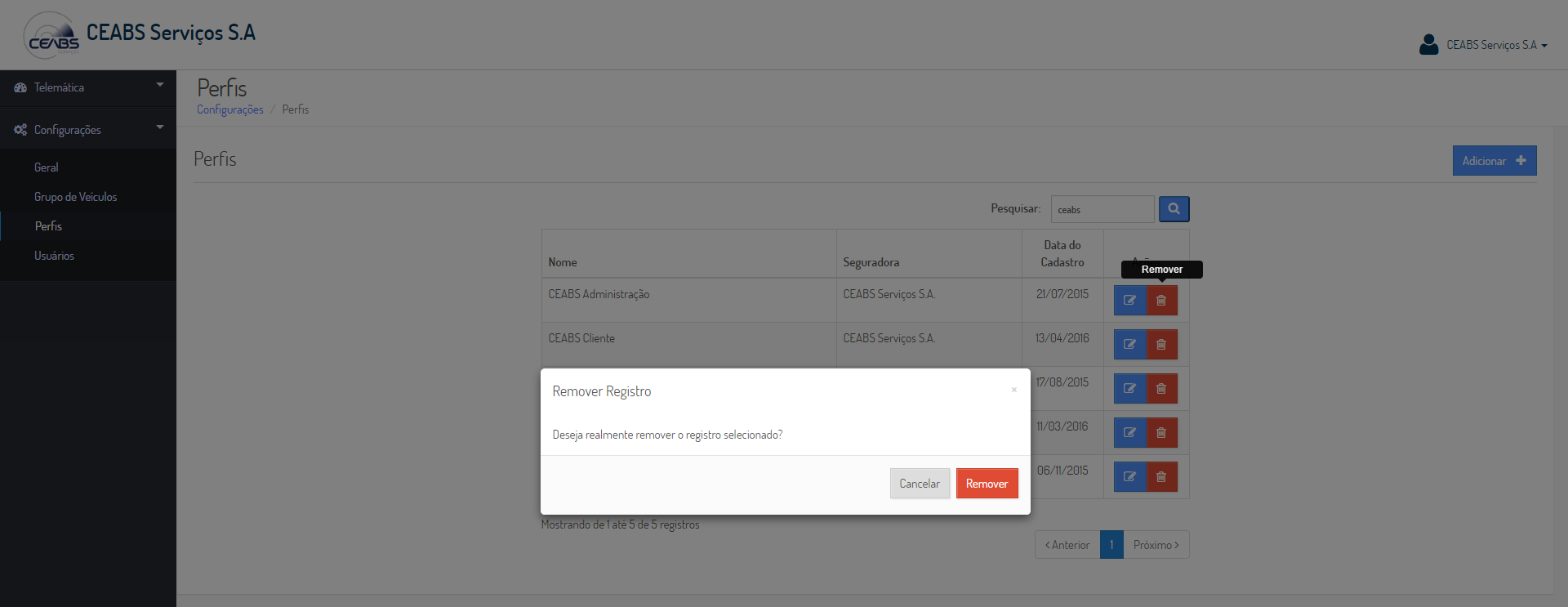The image size is (1568, 607).
Task: Add a new profile with Adicionar
Action: click(1494, 160)
